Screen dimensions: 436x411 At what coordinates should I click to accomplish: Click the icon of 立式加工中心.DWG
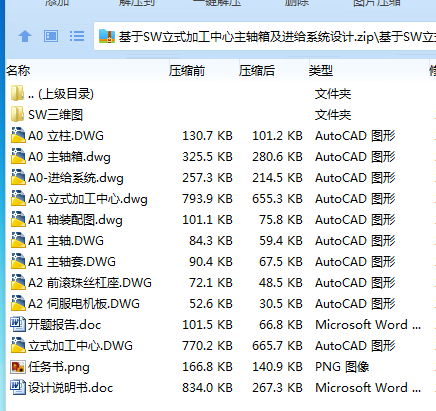click(x=18, y=345)
